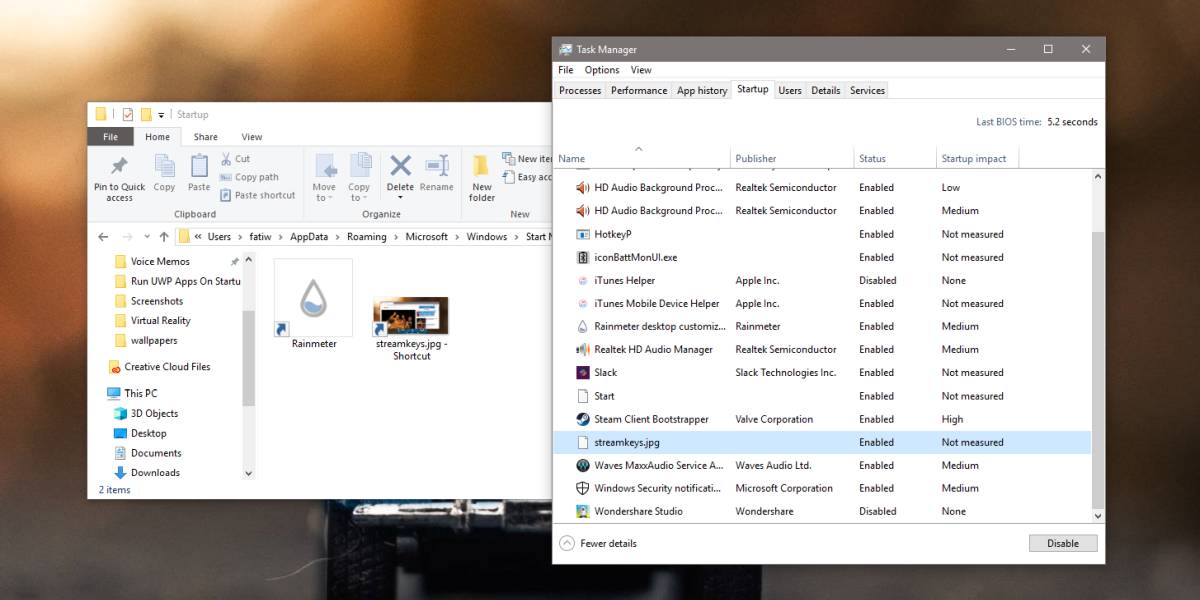Click the Disable button for streamkeys.jpg
This screenshot has height=600, width=1200.
coord(1063,543)
